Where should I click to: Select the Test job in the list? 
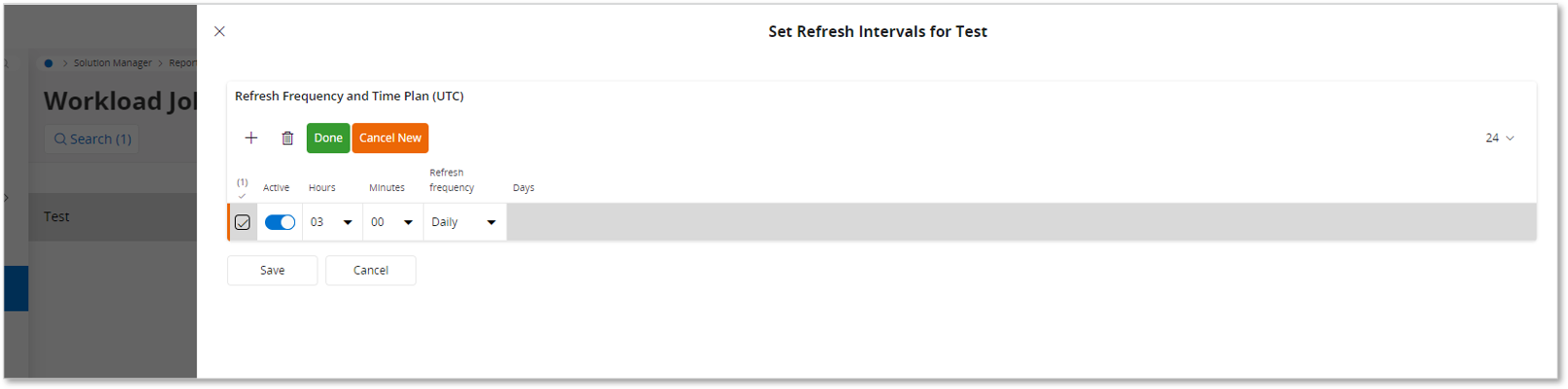point(57,216)
